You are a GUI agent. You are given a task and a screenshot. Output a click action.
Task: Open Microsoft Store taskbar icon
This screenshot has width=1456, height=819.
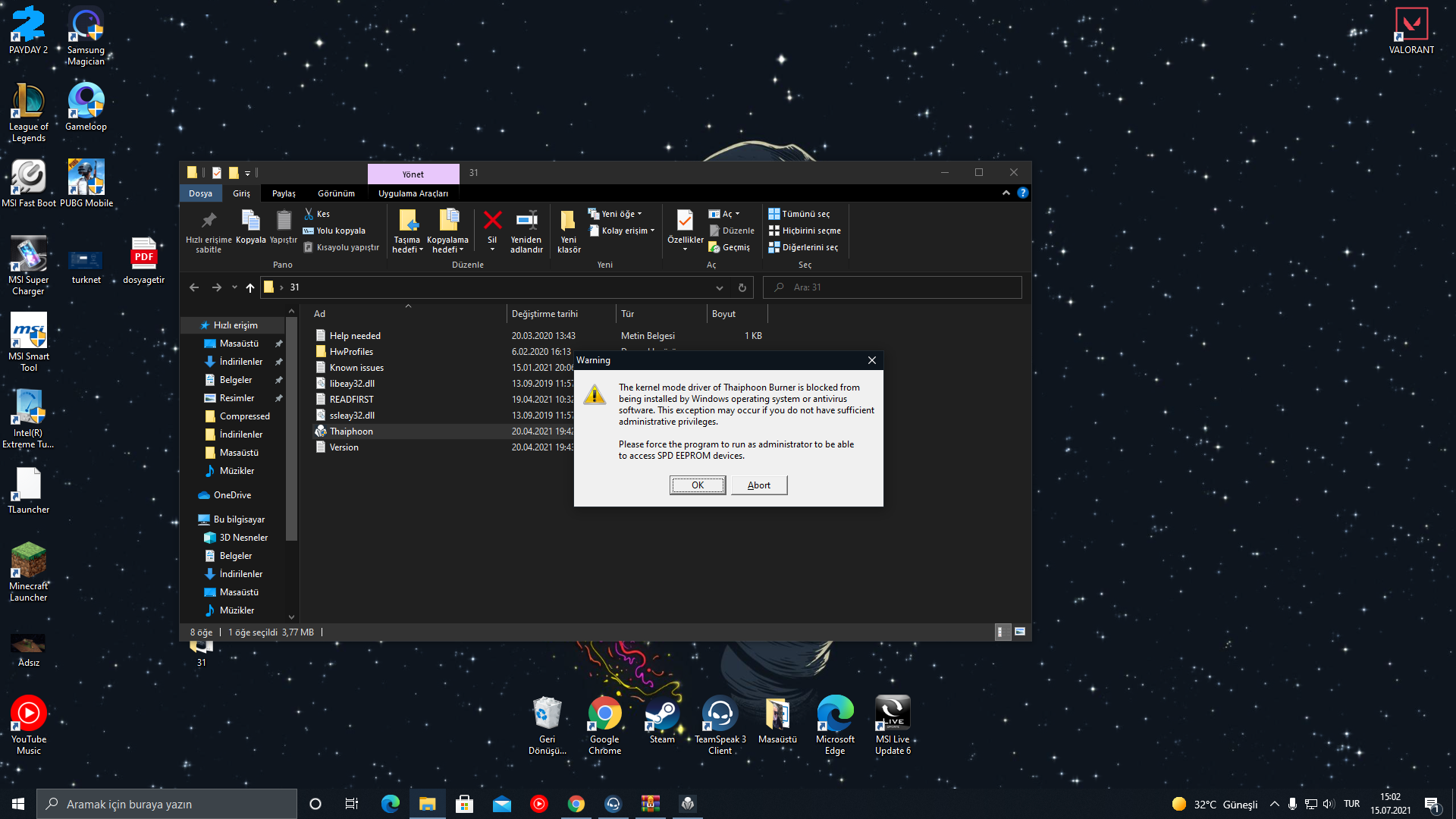pyautogui.click(x=465, y=804)
